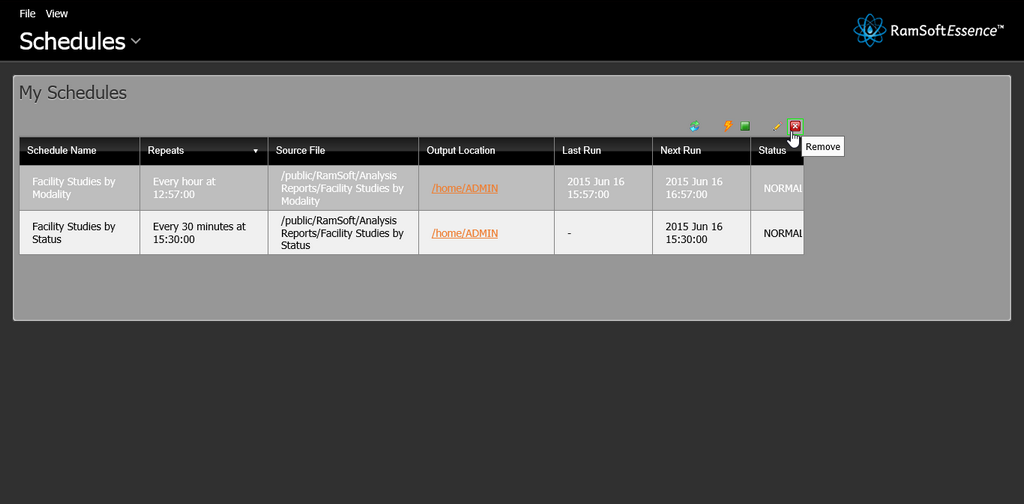Click the red Remove schedule icon
Viewport: 1024px width, 504px height.
tap(795, 126)
